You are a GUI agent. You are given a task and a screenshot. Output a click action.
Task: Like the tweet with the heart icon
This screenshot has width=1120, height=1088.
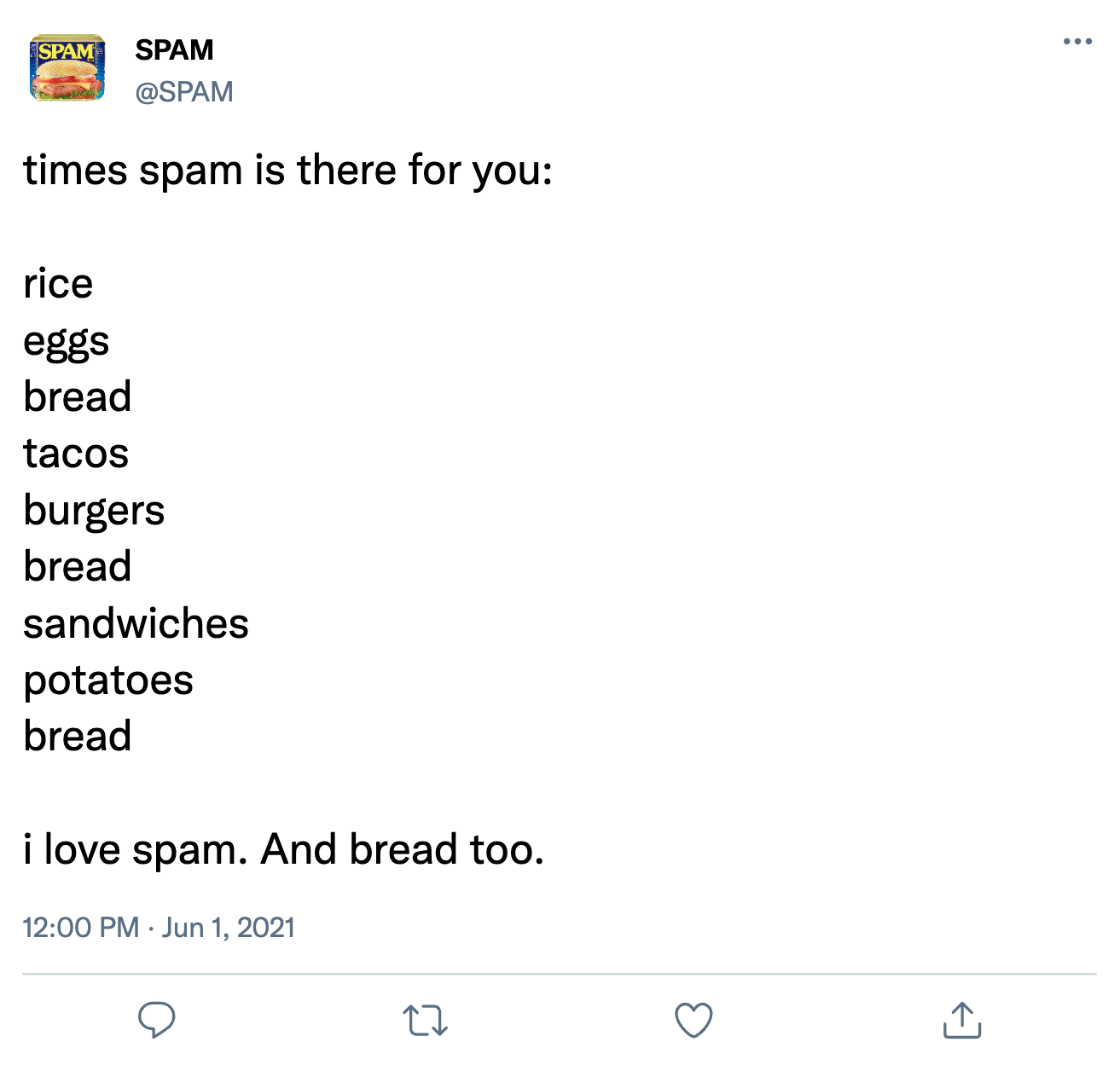[693, 1020]
